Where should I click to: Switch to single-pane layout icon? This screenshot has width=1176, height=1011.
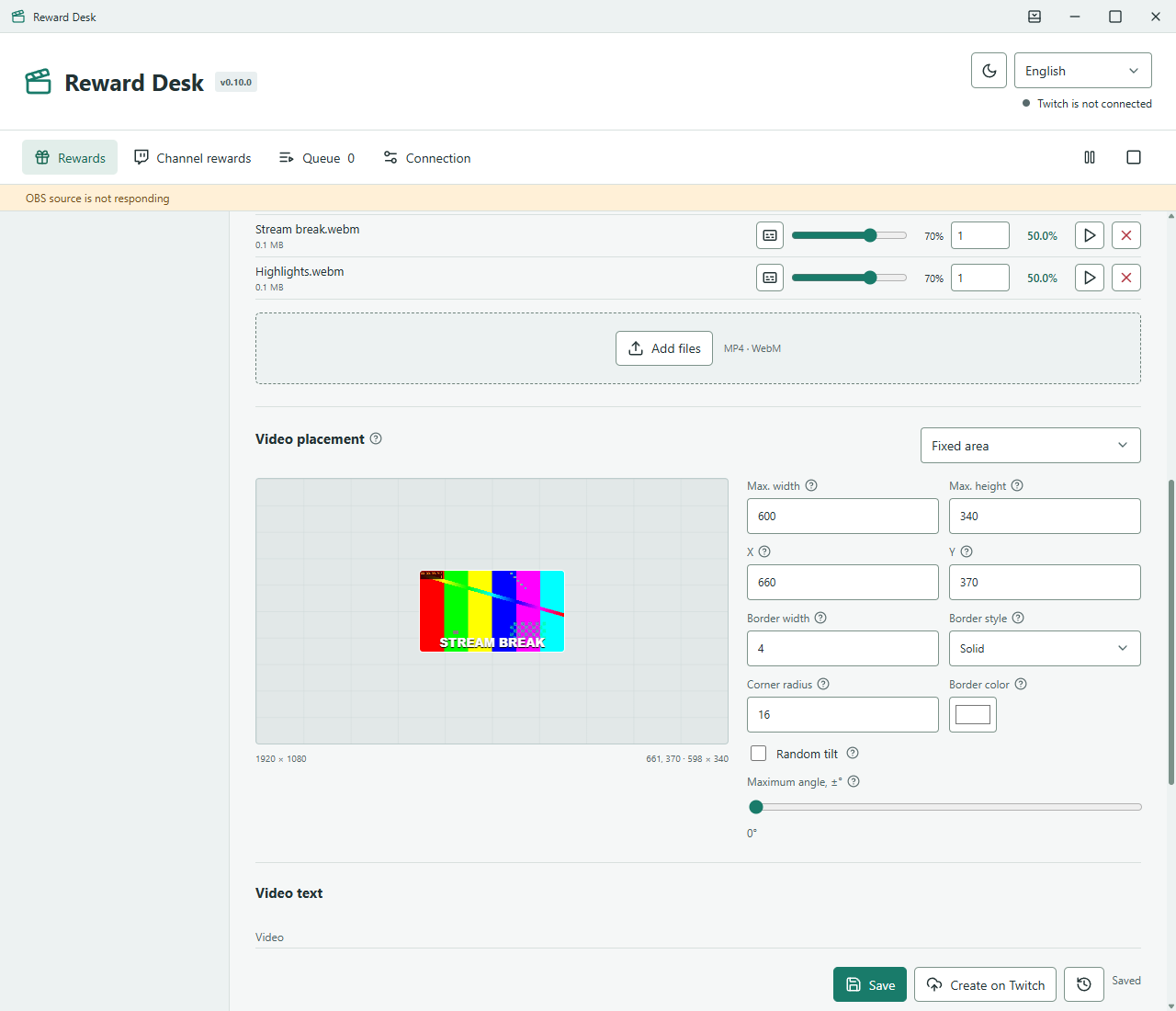click(x=1134, y=157)
